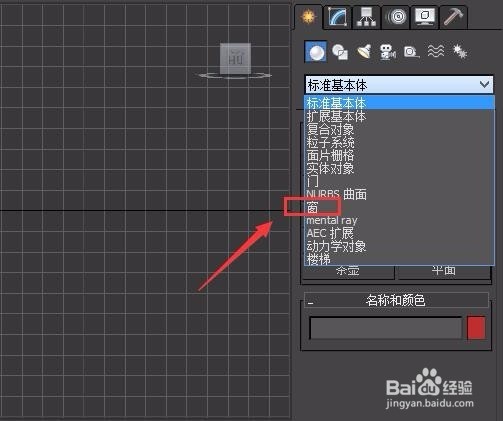Choose 标准基本体 from the list
This screenshot has height=421, width=503.
coord(399,103)
